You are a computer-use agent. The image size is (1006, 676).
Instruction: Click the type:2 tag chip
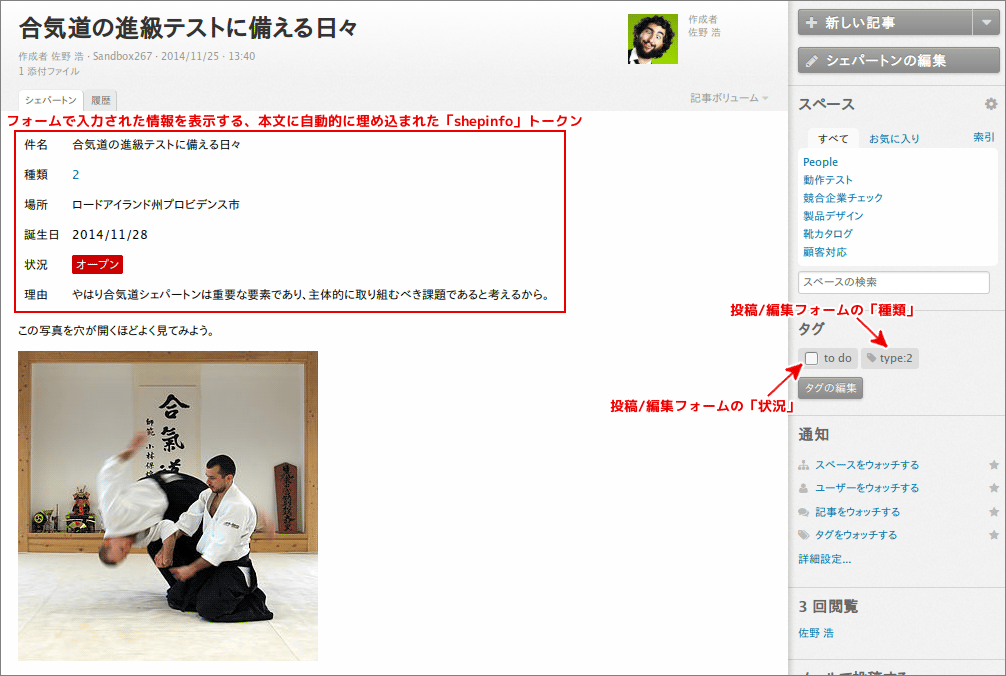point(889,358)
